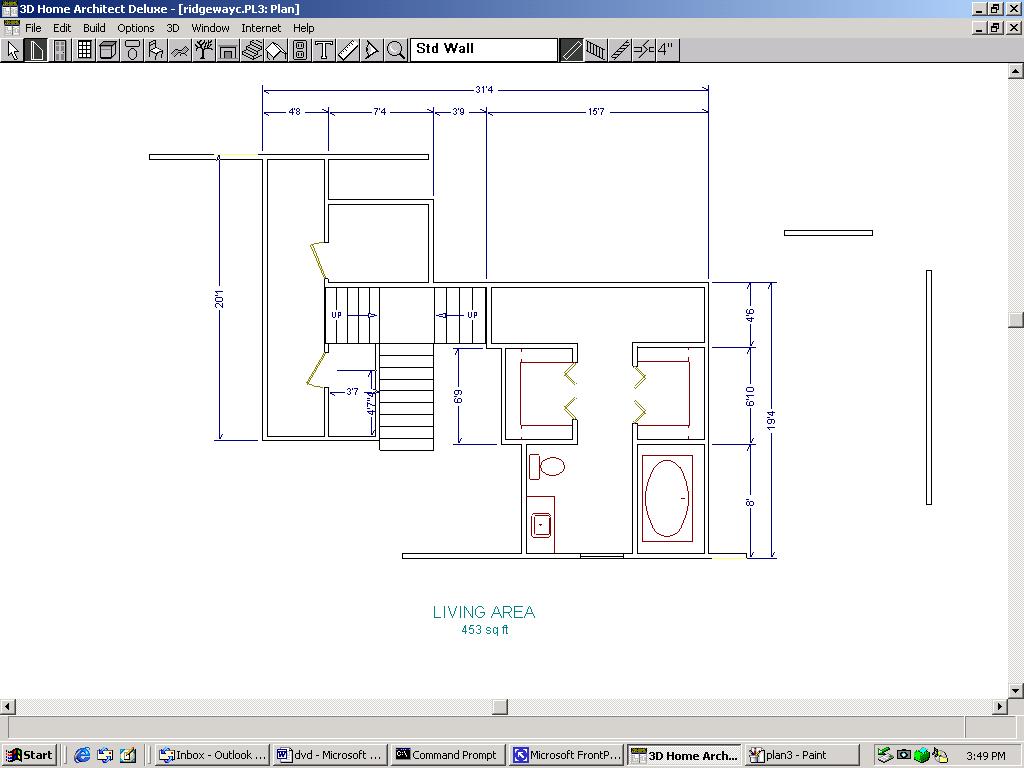Open the Internet menu
Screen dimensions: 1024x768
tap(261, 28)
